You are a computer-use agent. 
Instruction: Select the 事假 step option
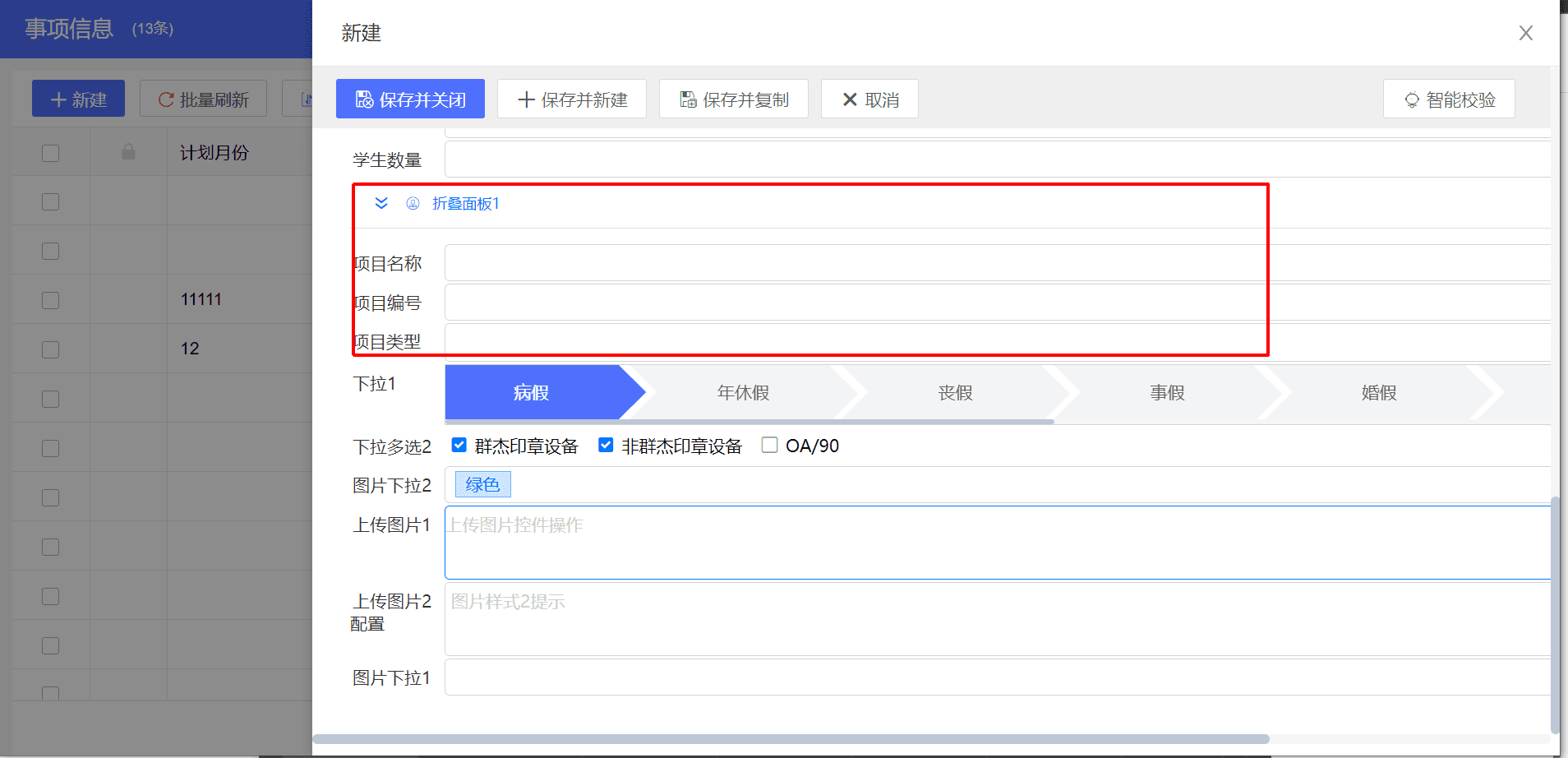[x=1167, y=393]
